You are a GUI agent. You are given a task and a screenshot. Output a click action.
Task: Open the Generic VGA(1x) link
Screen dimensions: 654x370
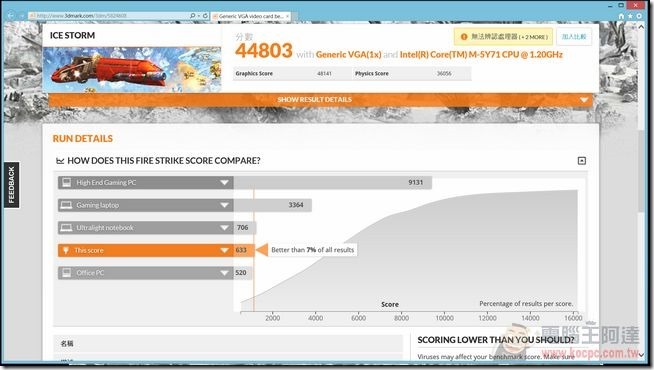(x=349, y=55)
